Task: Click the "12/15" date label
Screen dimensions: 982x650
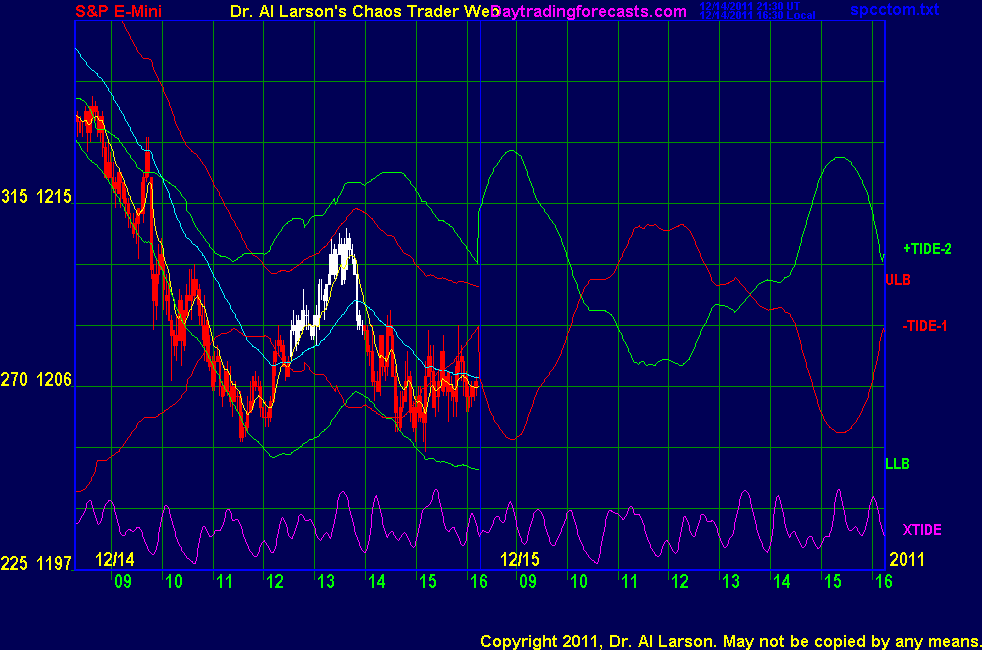Action: (520, 559)
